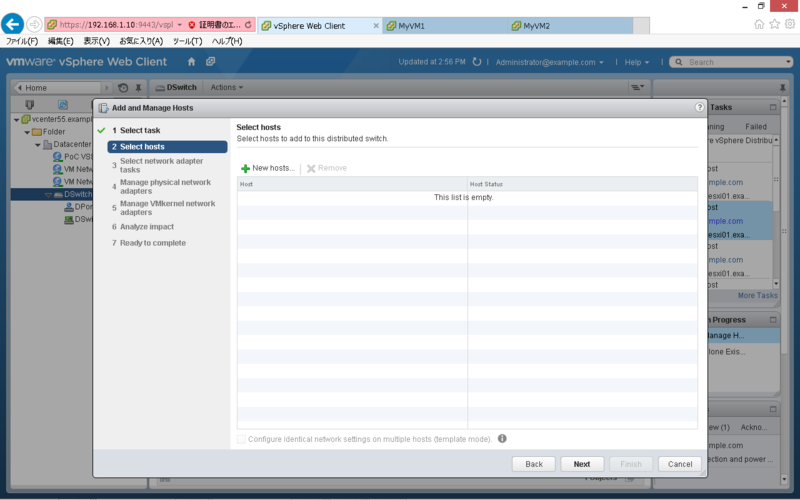Viewport: 800px width, 500px height.
Task: Open 編集(E) menu
Action: point(60,41)
